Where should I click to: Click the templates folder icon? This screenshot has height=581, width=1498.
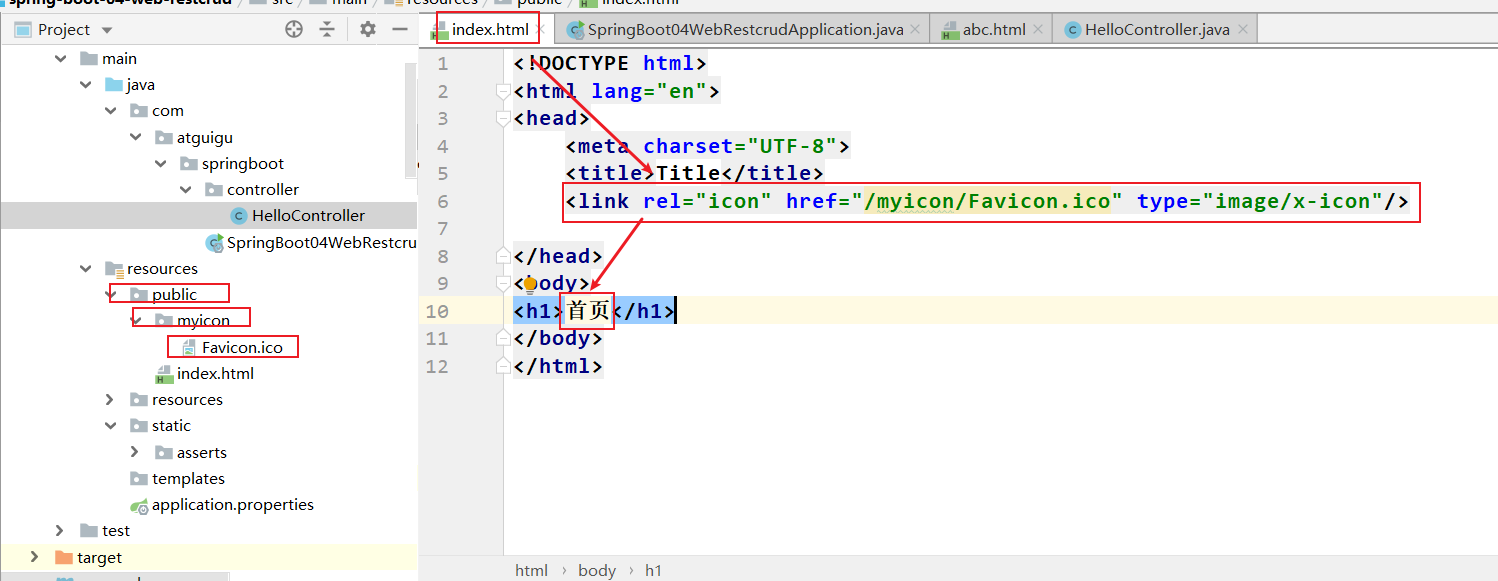[x=139, y=478]
